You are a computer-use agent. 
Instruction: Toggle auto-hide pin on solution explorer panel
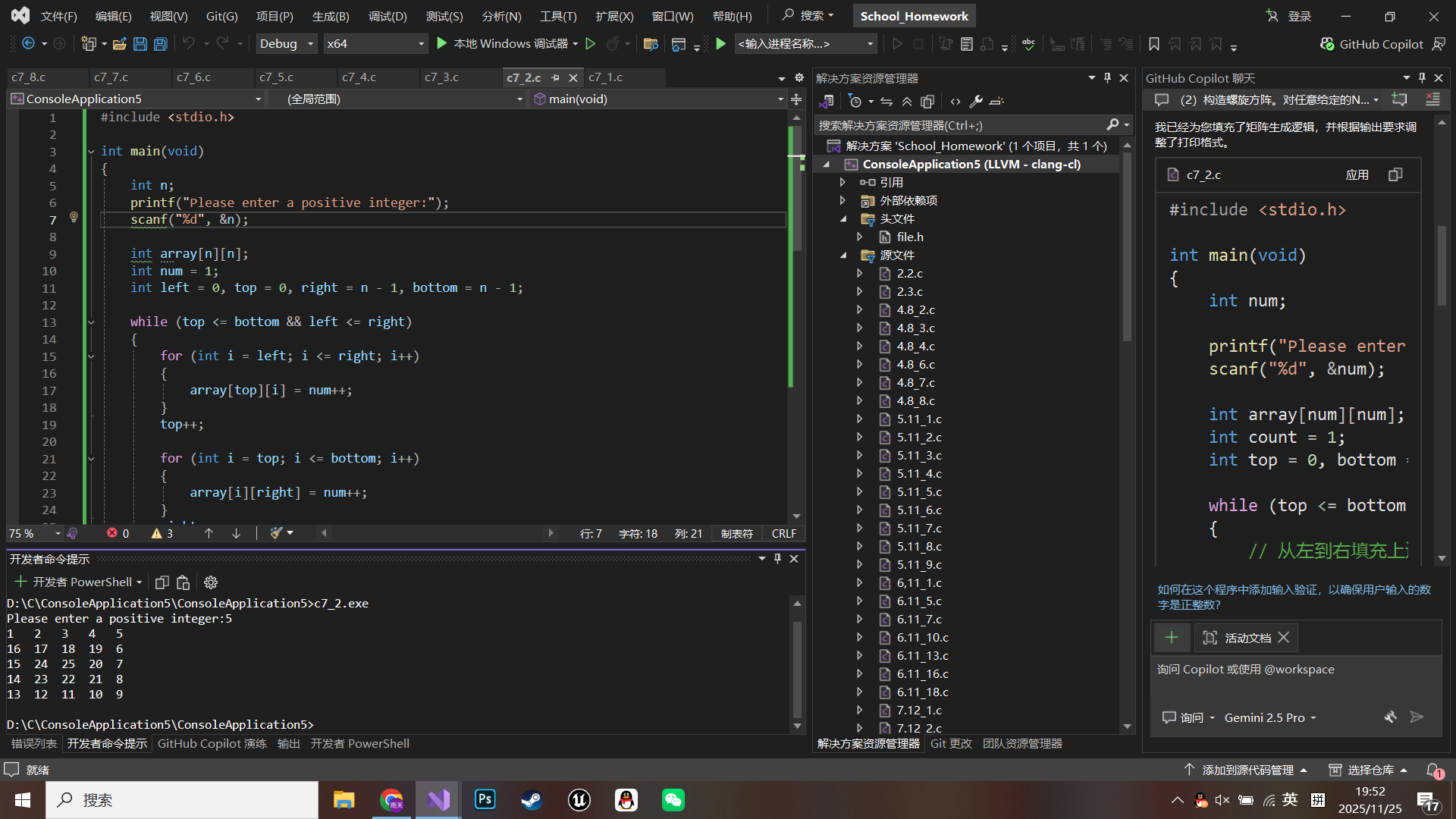pyautogui.click(x=1107, y=77)
